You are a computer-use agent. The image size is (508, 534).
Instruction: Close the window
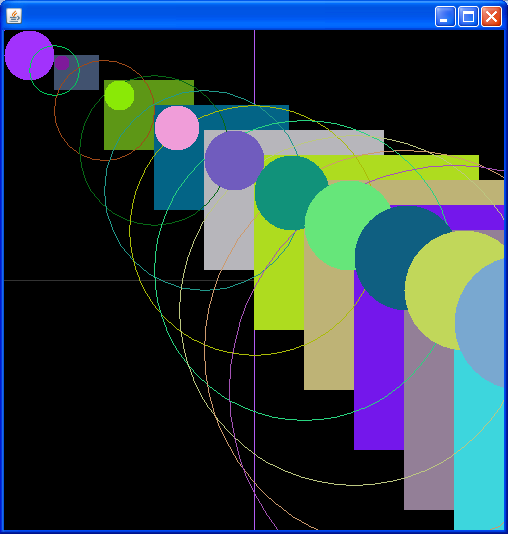tap(491, 16)
